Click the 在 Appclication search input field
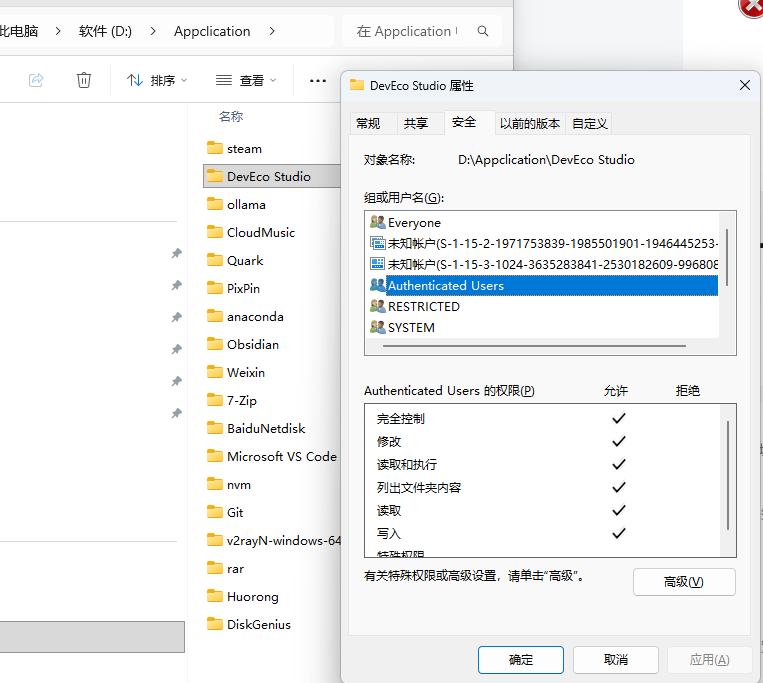763x683 pixels. [x=410, y=31]
